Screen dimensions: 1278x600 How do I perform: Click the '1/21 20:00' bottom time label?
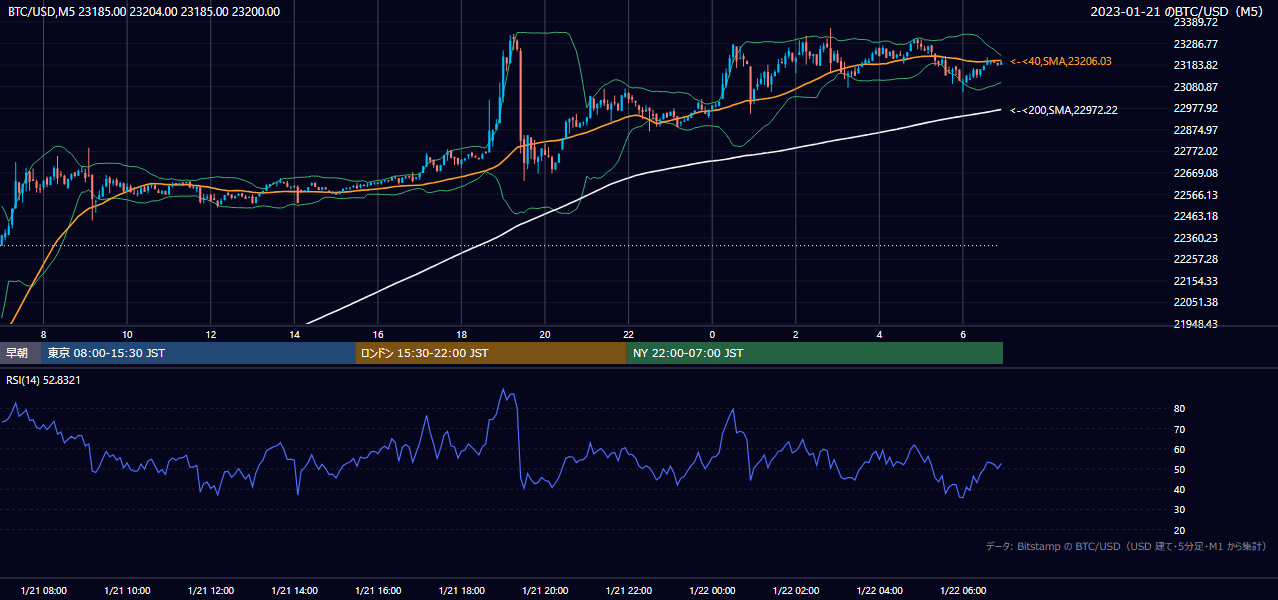(545, 591)
